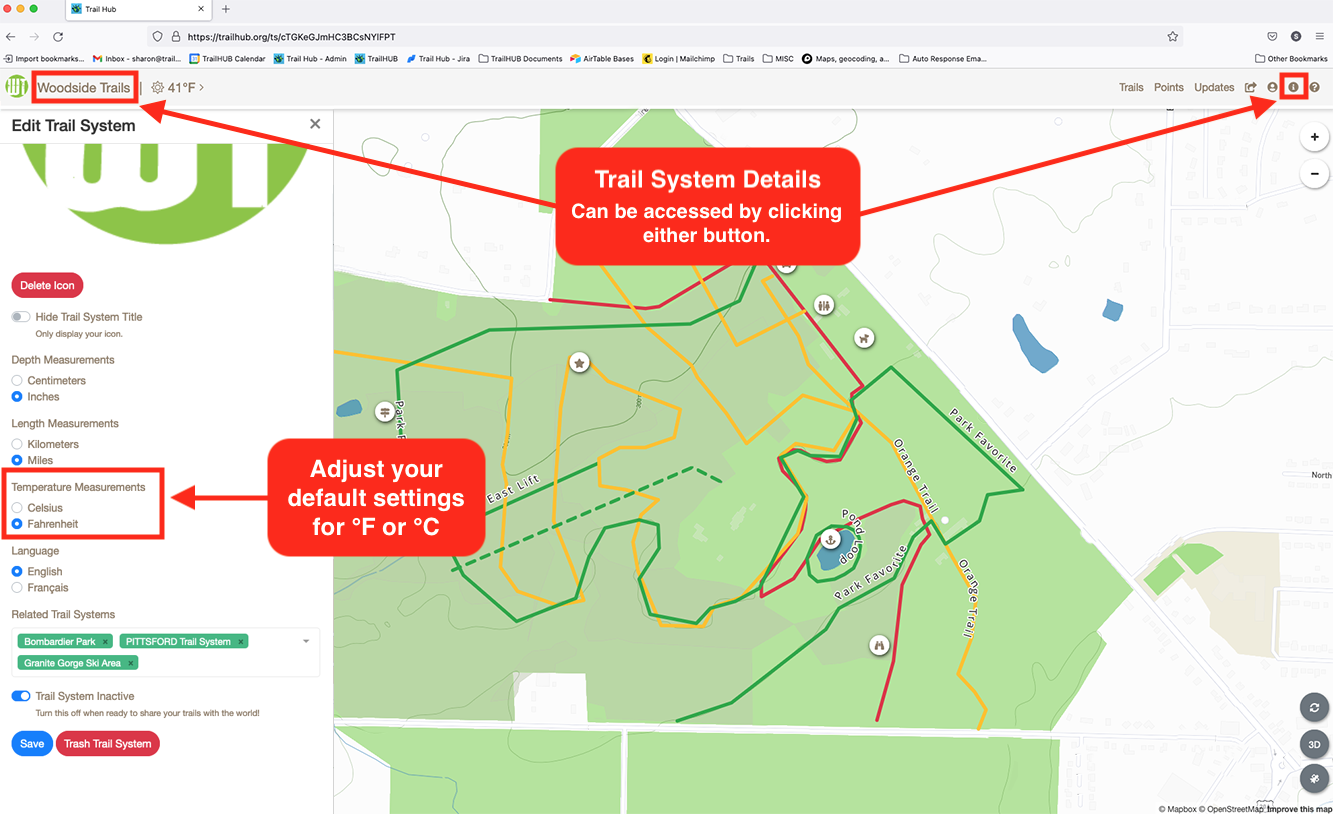
Task: Toggle Hide Trail System Title switch
Action: point(21,317)
